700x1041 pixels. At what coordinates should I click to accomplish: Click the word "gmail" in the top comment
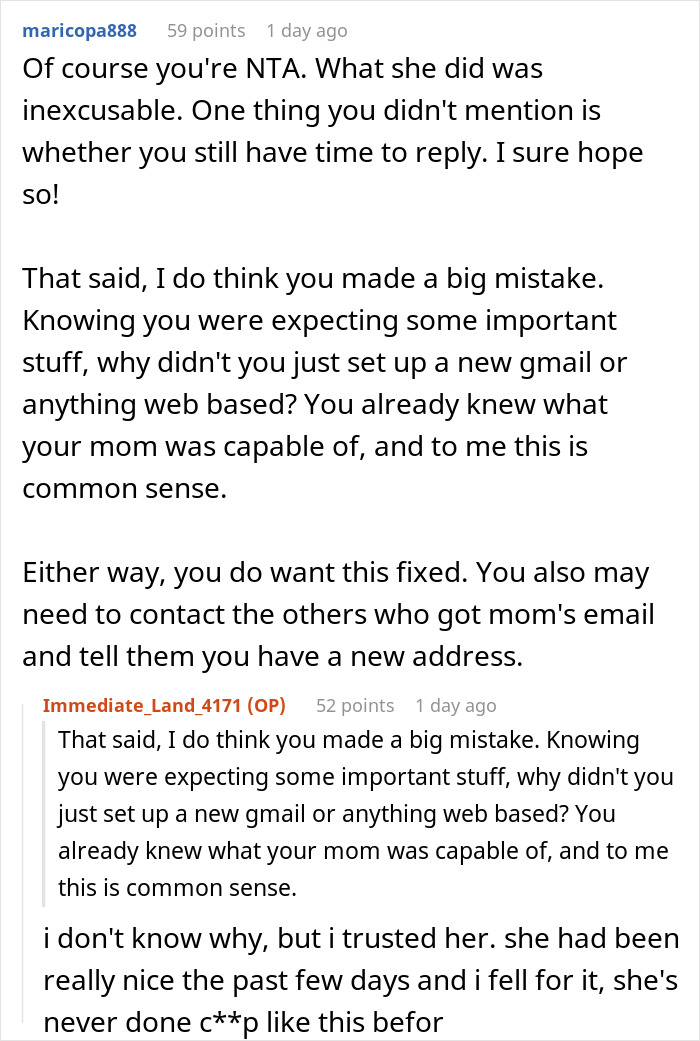519,362
